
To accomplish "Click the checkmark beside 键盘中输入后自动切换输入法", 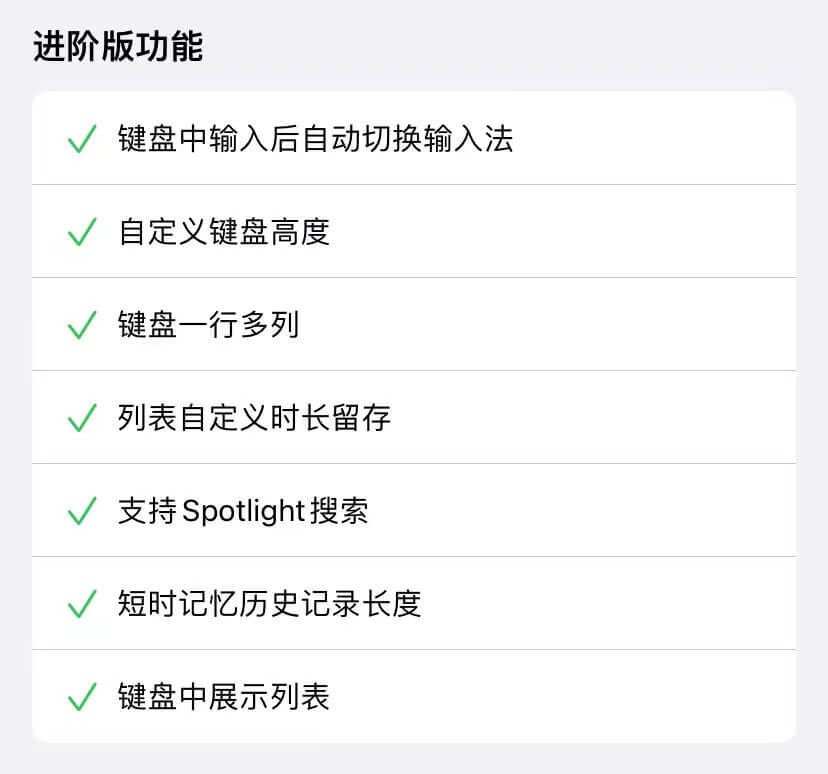I will pyautogui.click(x=82, y=139).
